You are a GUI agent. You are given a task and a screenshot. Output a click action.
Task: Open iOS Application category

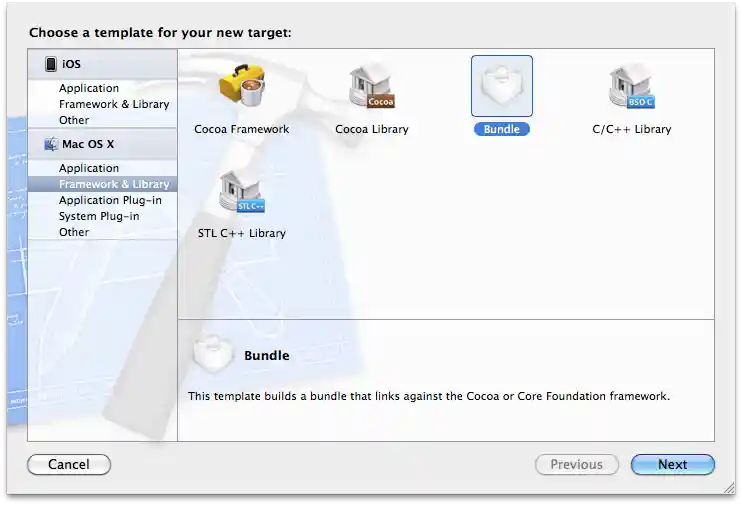coord(89,88)
